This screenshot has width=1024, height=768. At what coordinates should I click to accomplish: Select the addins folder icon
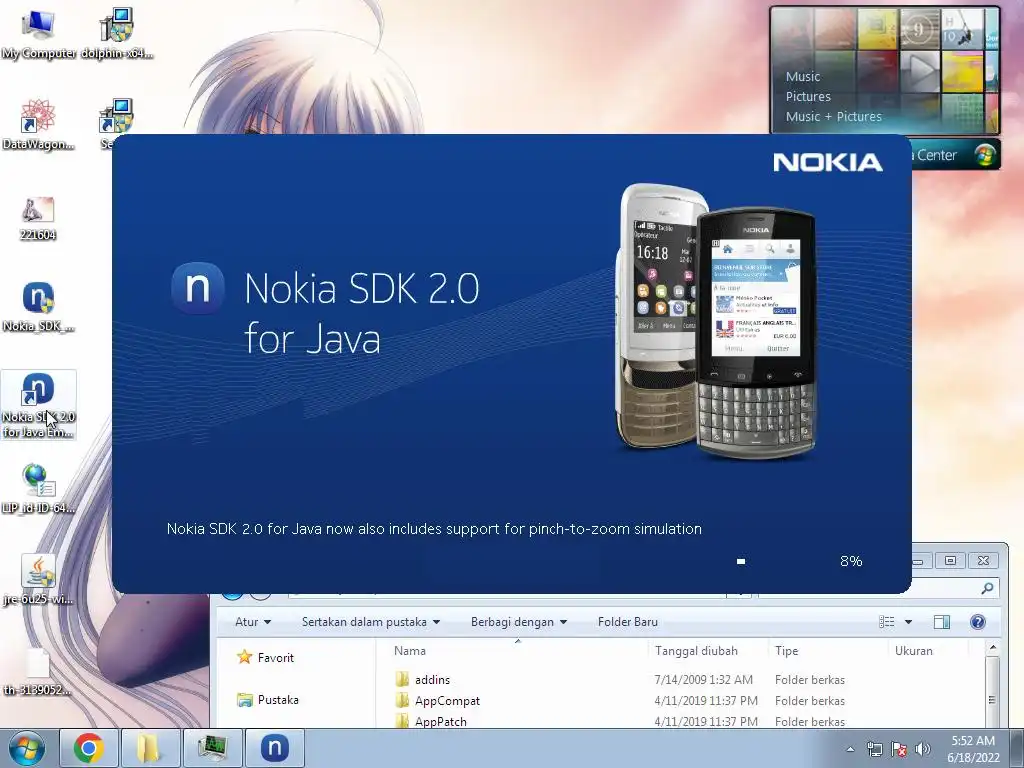[402, 679]
